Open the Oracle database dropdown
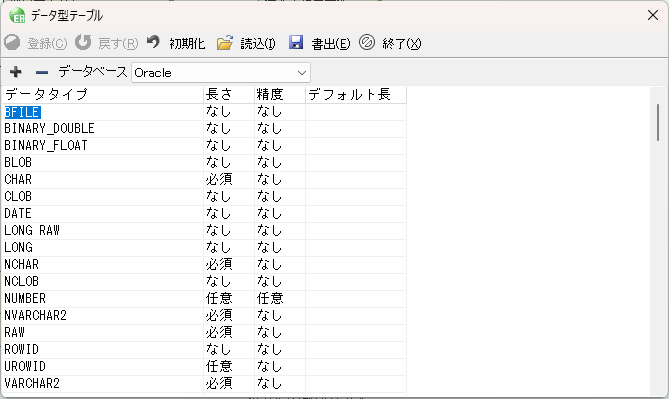Viewport: 669px width, 399px height. (x=221, y=73)
